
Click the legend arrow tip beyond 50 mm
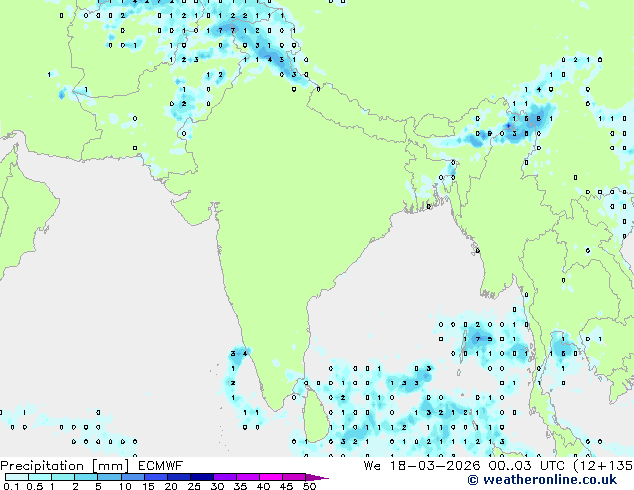tap(317, 478)
